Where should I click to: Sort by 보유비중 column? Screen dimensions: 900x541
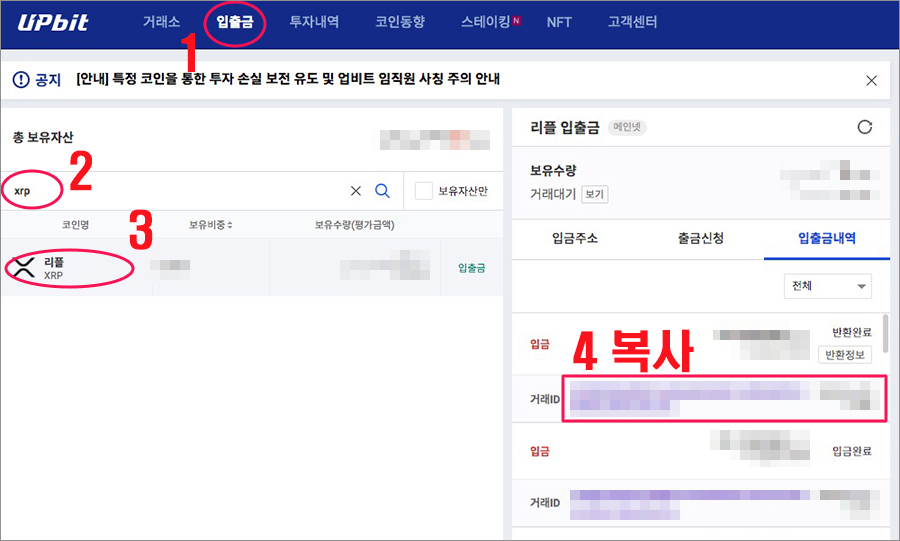coord(211,225)
